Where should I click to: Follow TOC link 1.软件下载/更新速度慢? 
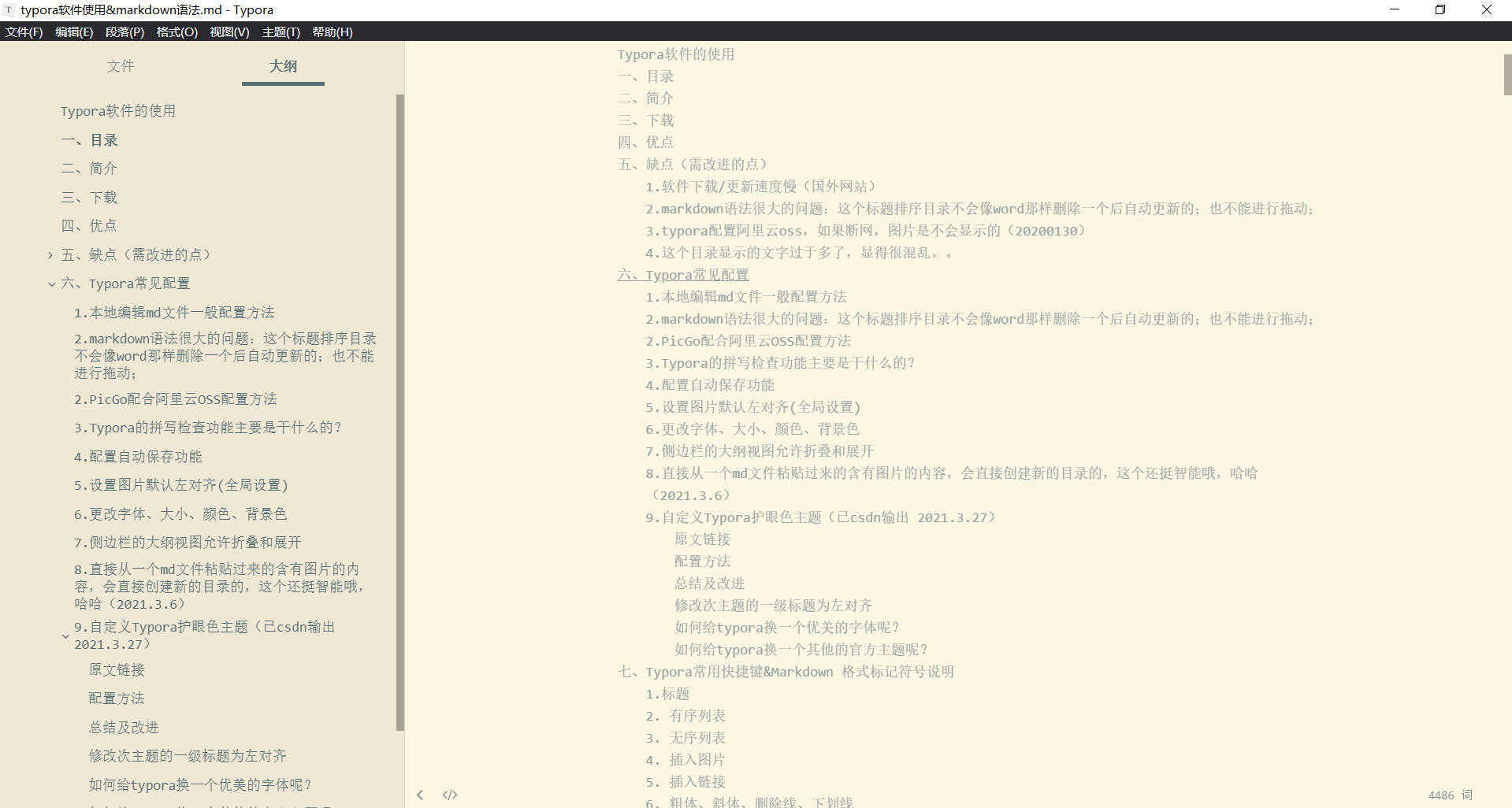760,187
